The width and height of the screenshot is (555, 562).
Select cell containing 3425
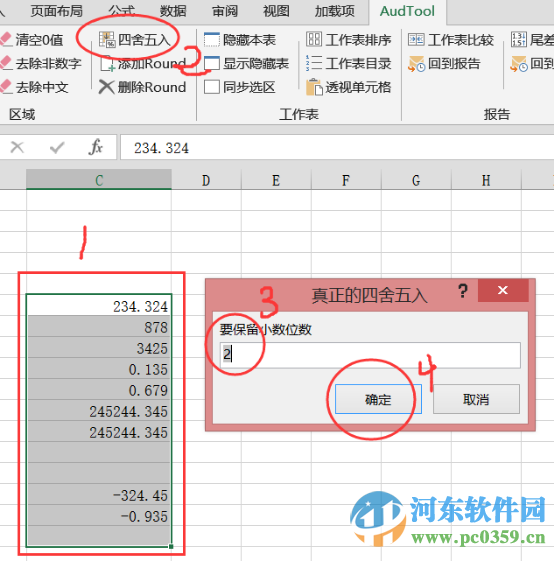click(x=99, y=347)
